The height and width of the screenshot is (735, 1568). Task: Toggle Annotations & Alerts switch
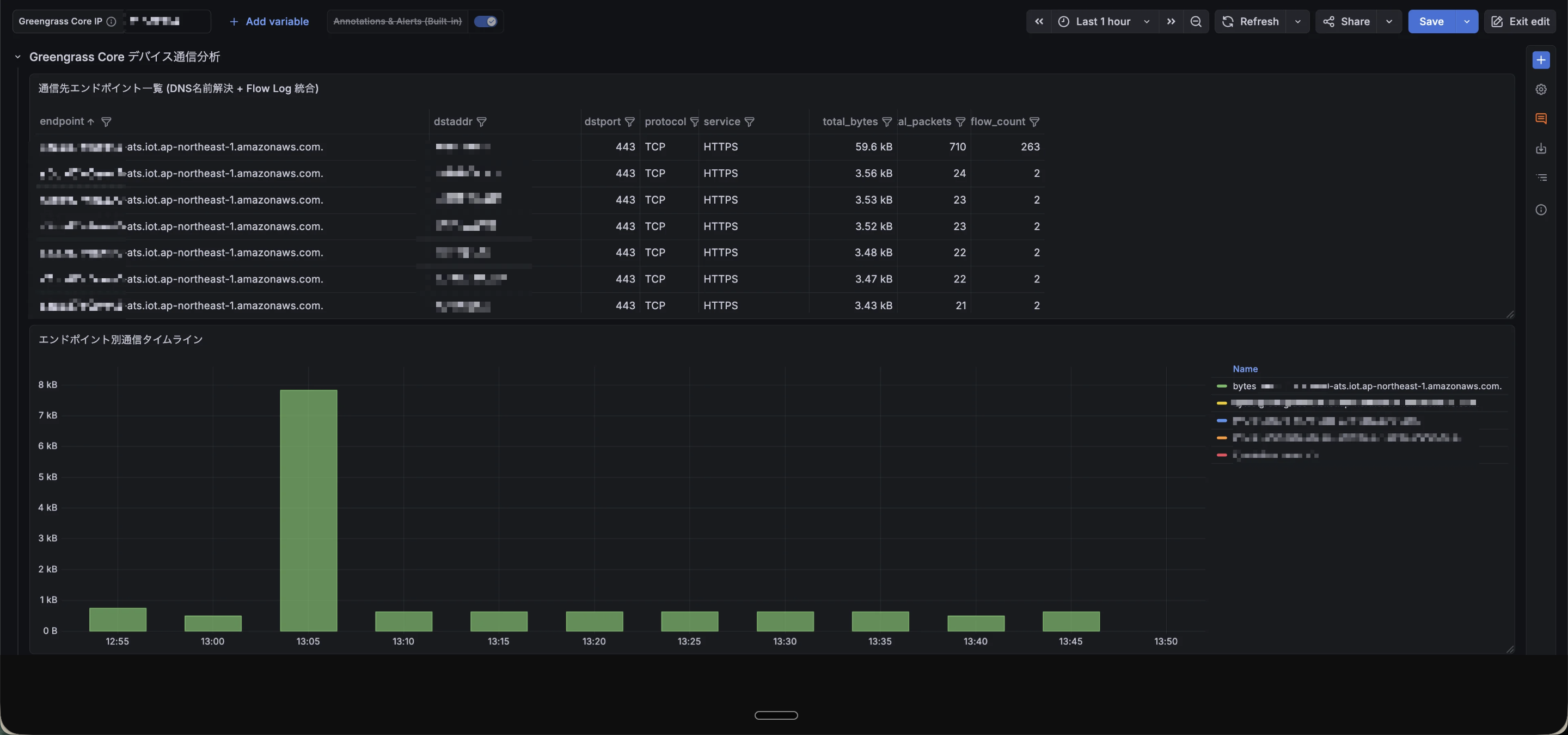tap(485, 21)
